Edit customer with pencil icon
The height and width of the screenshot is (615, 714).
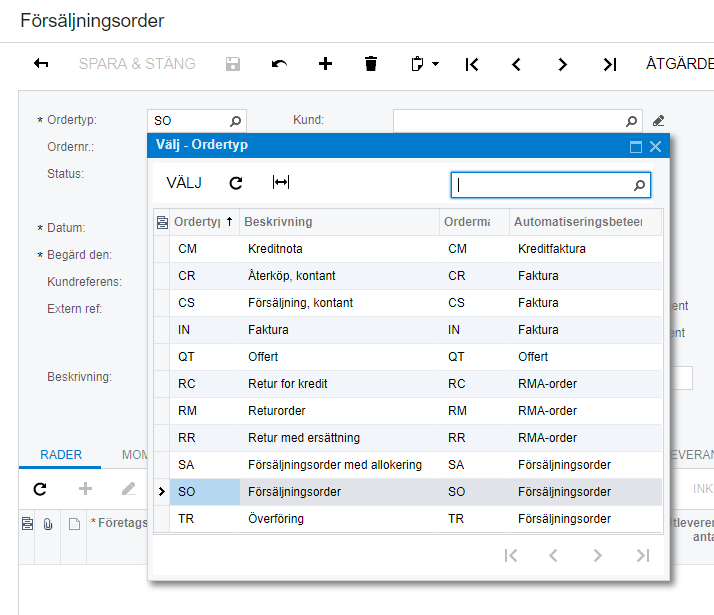point(658,121)
